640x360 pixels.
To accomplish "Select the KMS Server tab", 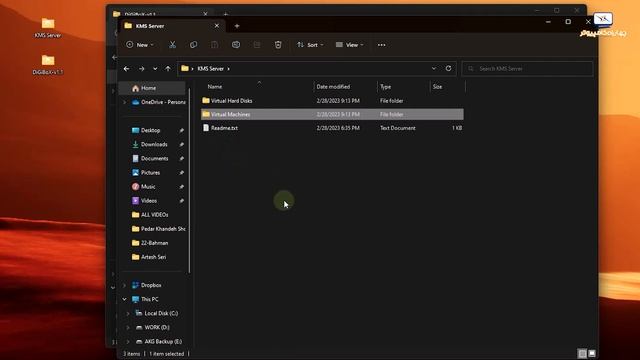I will click(x=171, y=26).
